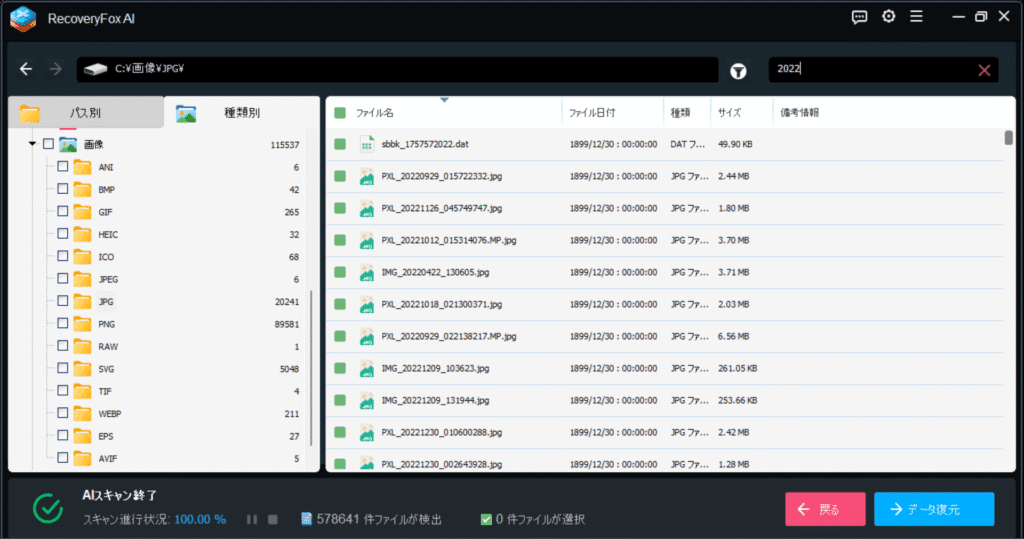Click the path field C:¥画像¥JPG¥
The width and height of the screenshot is (1024, 539).
pyautogui.click(x=397, y=69)
